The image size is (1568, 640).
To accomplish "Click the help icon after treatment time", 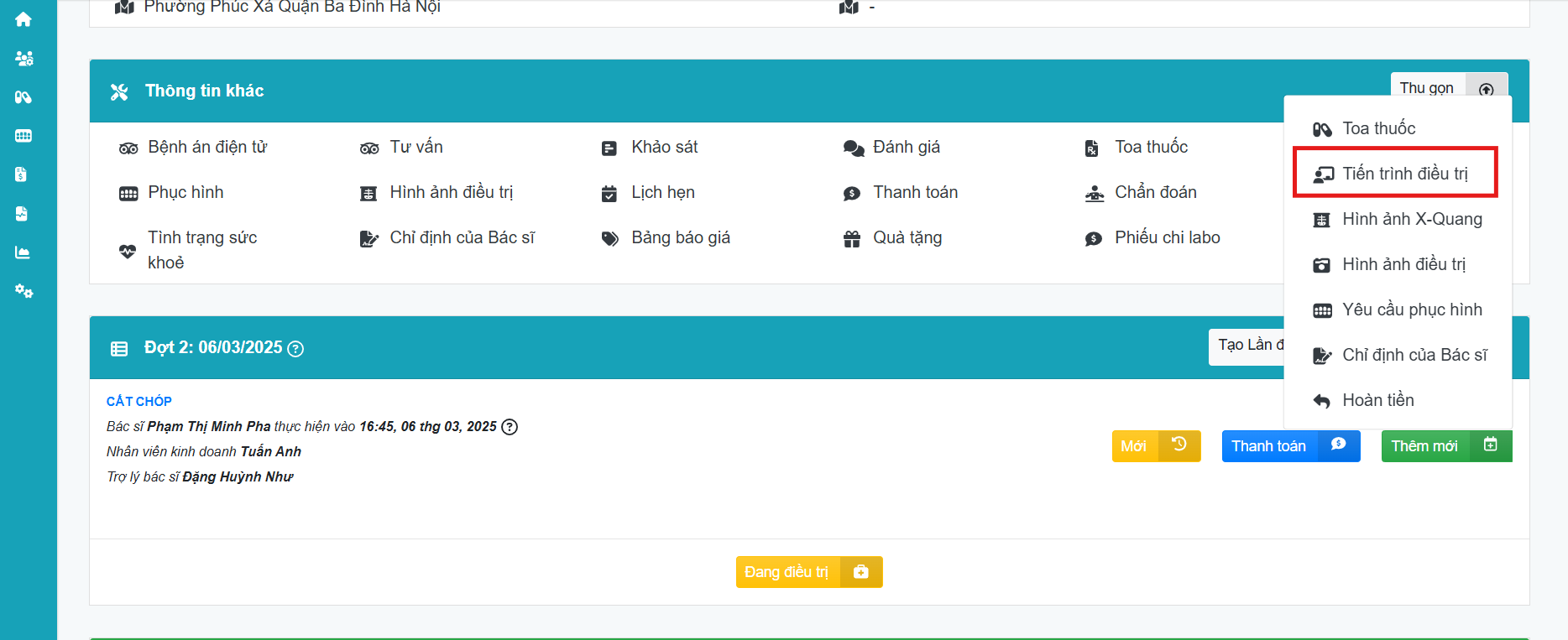I will coord(510,427).
